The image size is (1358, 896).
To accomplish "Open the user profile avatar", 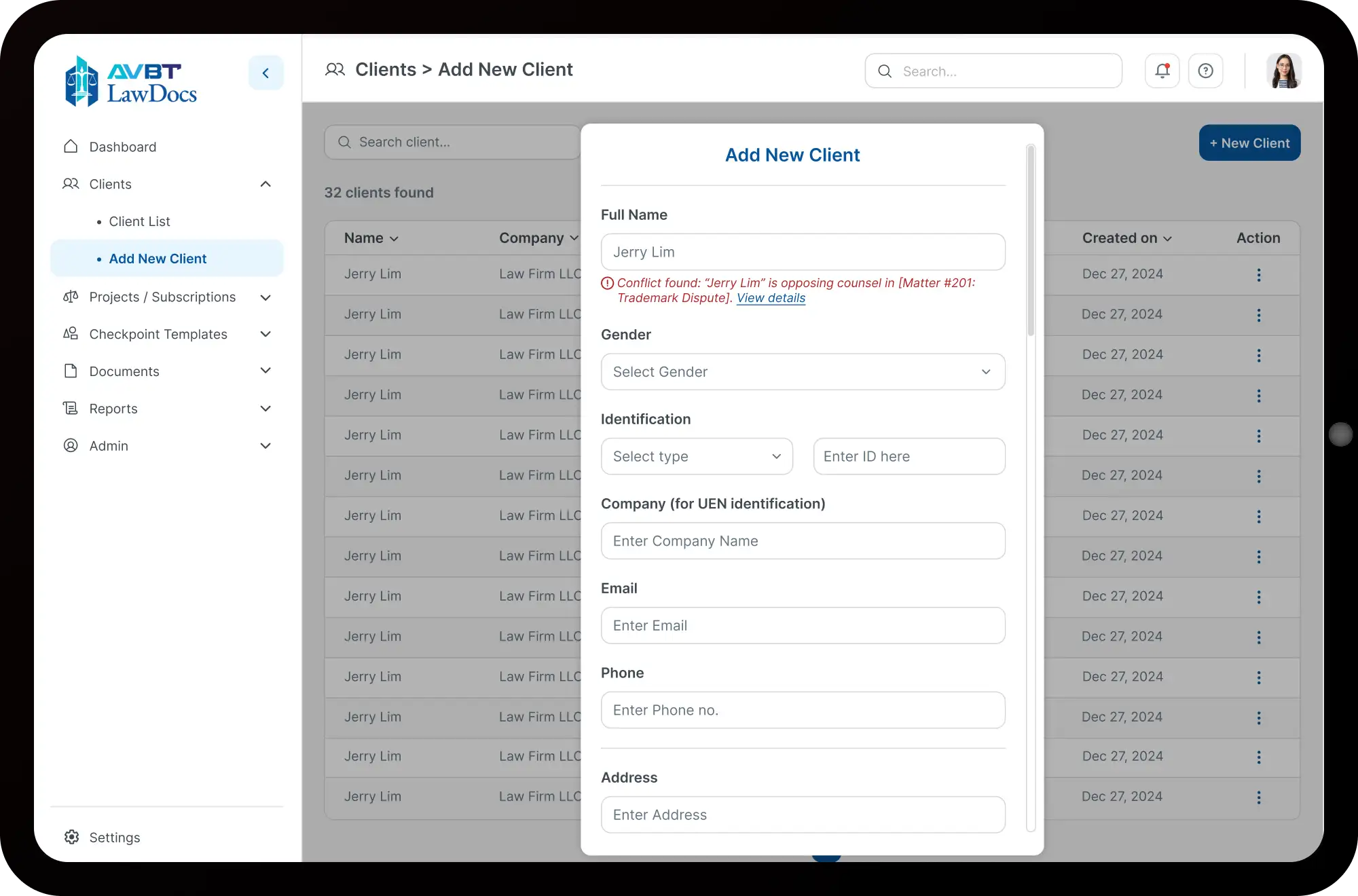I will point(1283,71).
